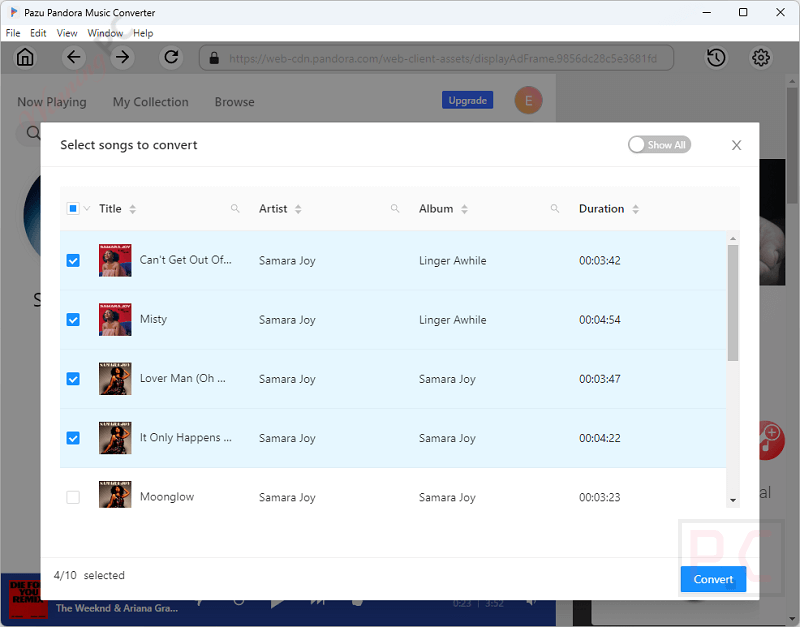
Task: Toggle the Show All switch
Action: (659, 145)
